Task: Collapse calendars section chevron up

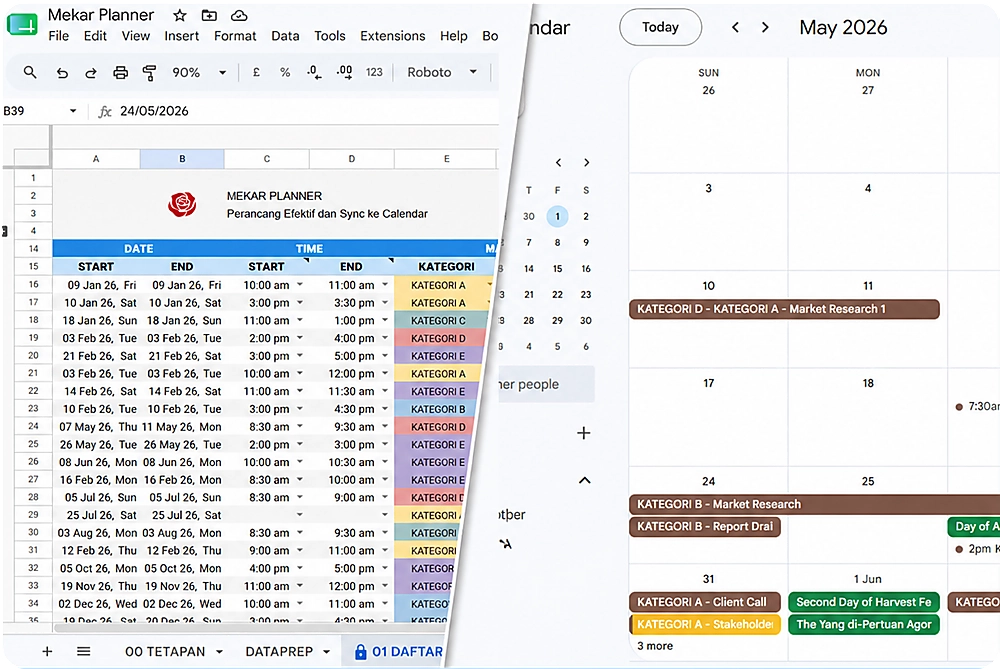Action: (584, 481)
